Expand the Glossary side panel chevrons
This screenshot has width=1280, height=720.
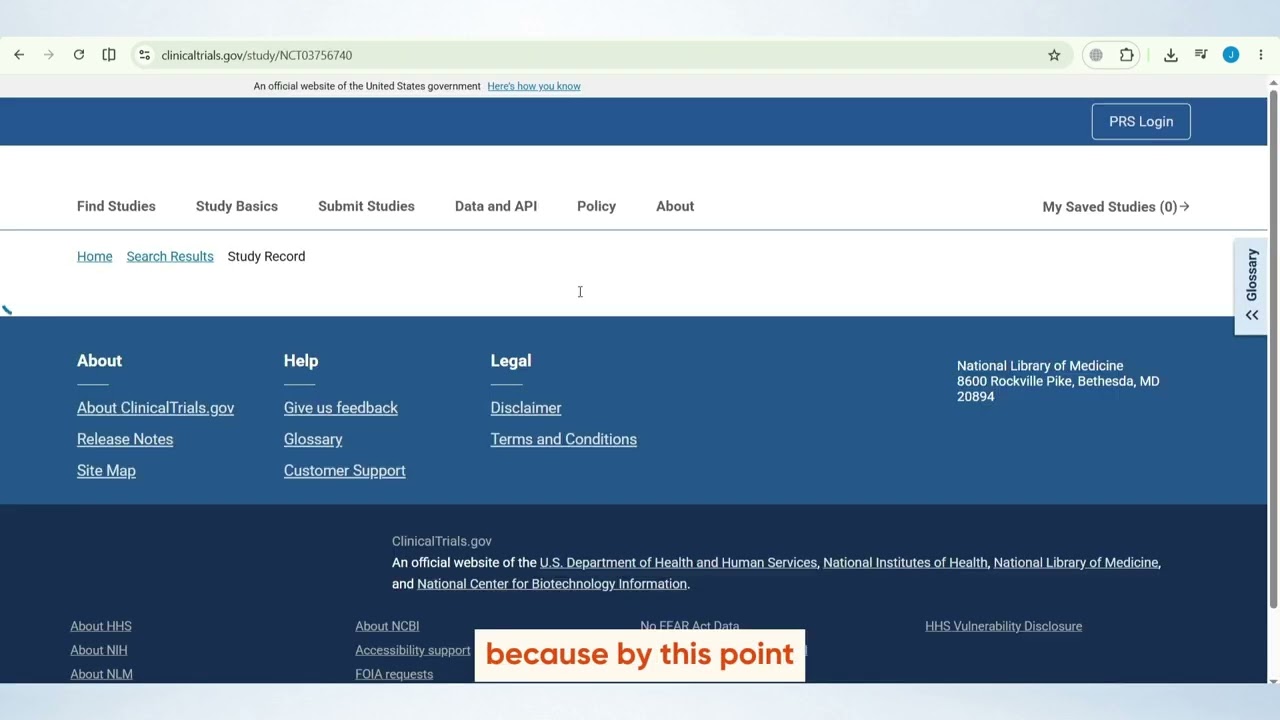click(x=1251, y=315)
